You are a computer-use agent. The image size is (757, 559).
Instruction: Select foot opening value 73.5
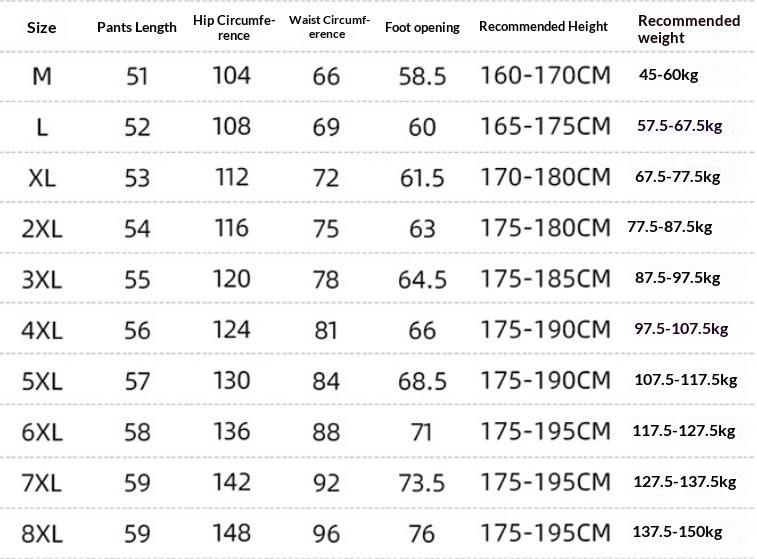click(x=422, y=483)
